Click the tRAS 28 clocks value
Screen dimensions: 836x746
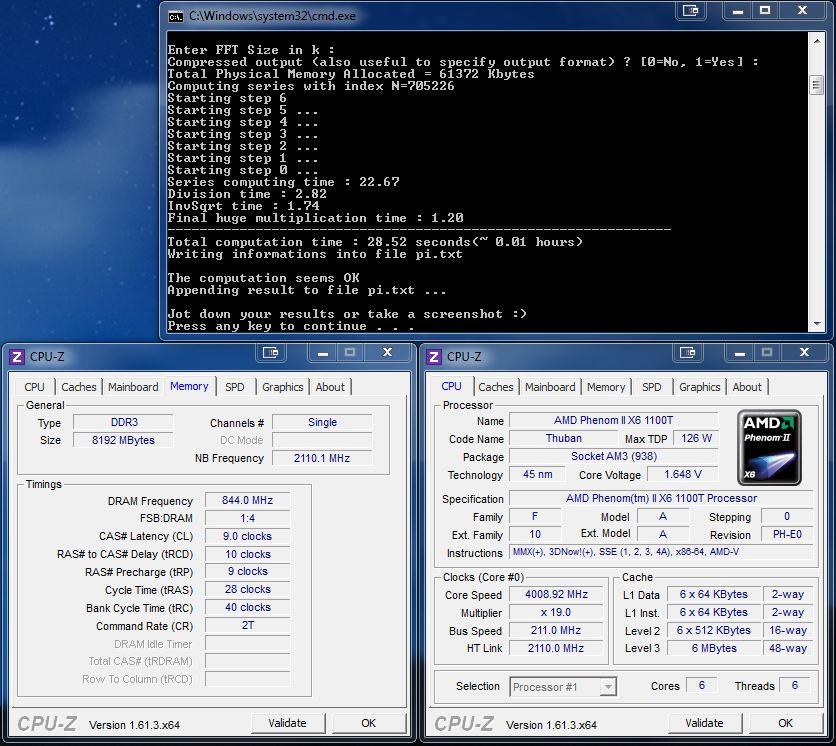[247, 589]
